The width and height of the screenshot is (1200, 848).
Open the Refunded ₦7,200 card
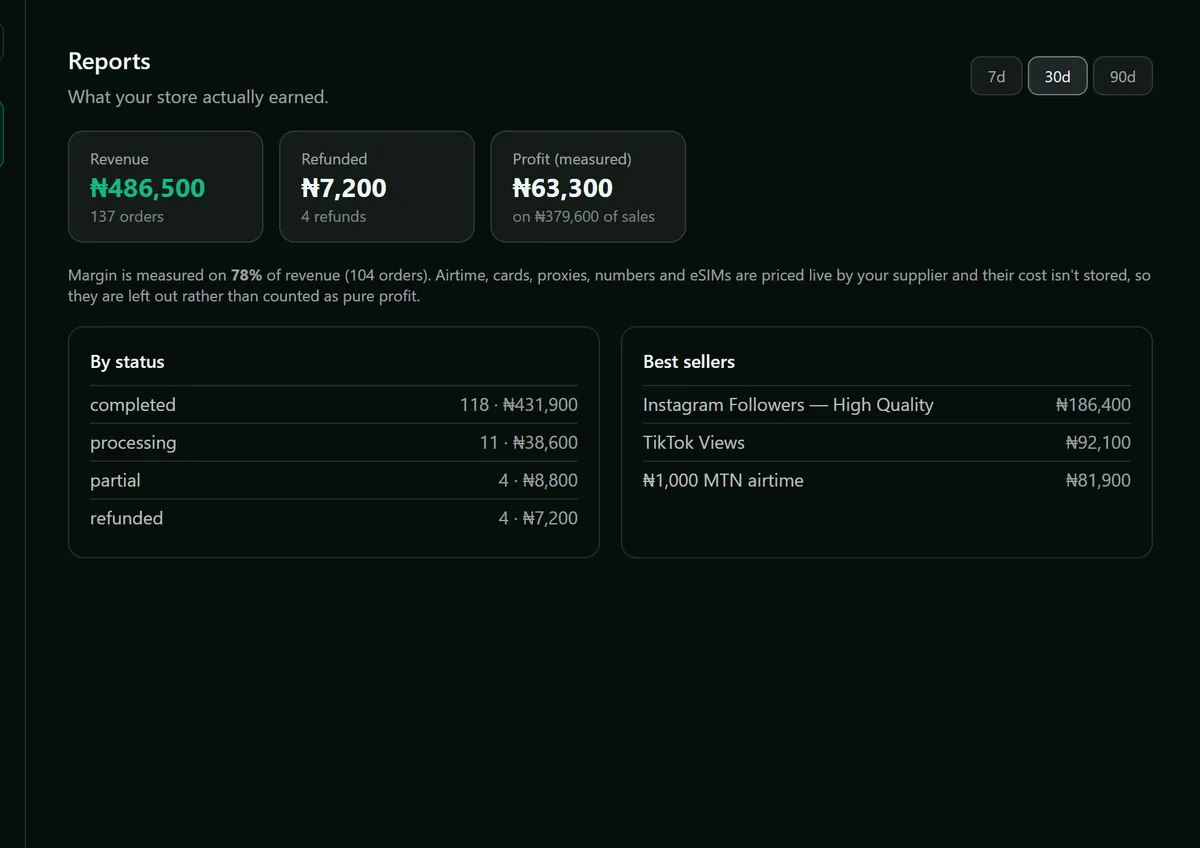376,187
